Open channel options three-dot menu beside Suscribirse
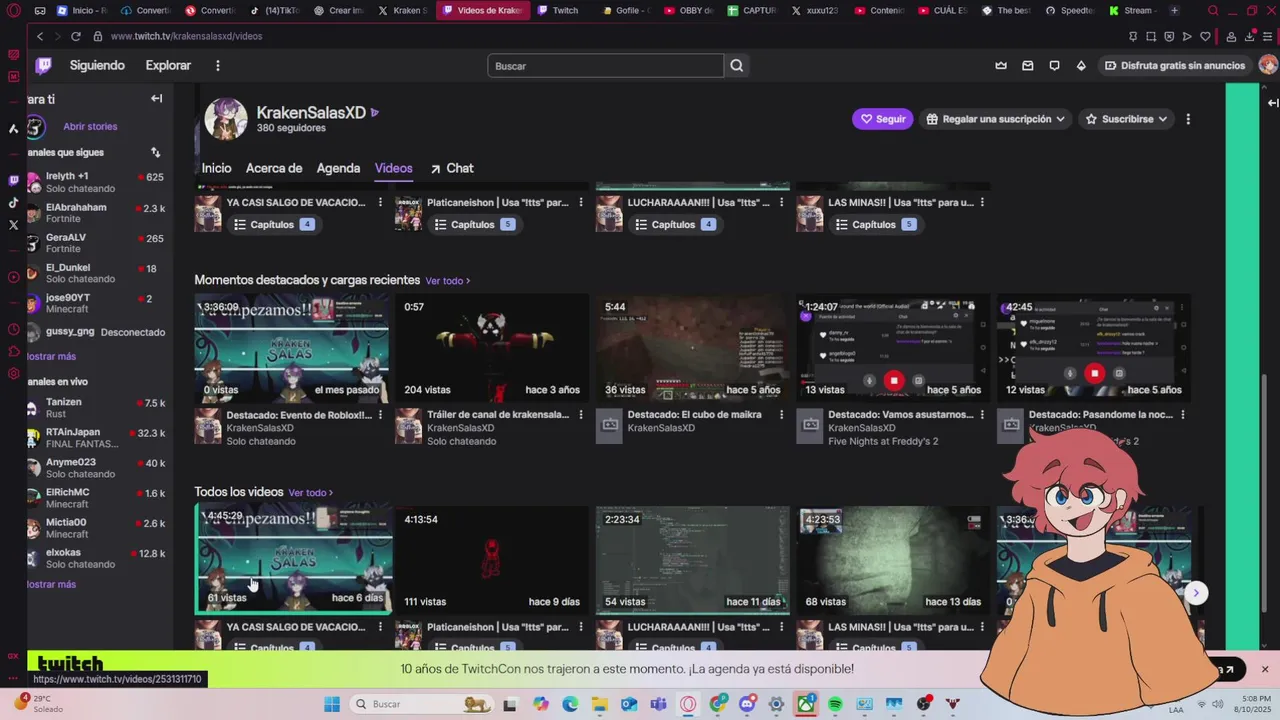 1188,119
